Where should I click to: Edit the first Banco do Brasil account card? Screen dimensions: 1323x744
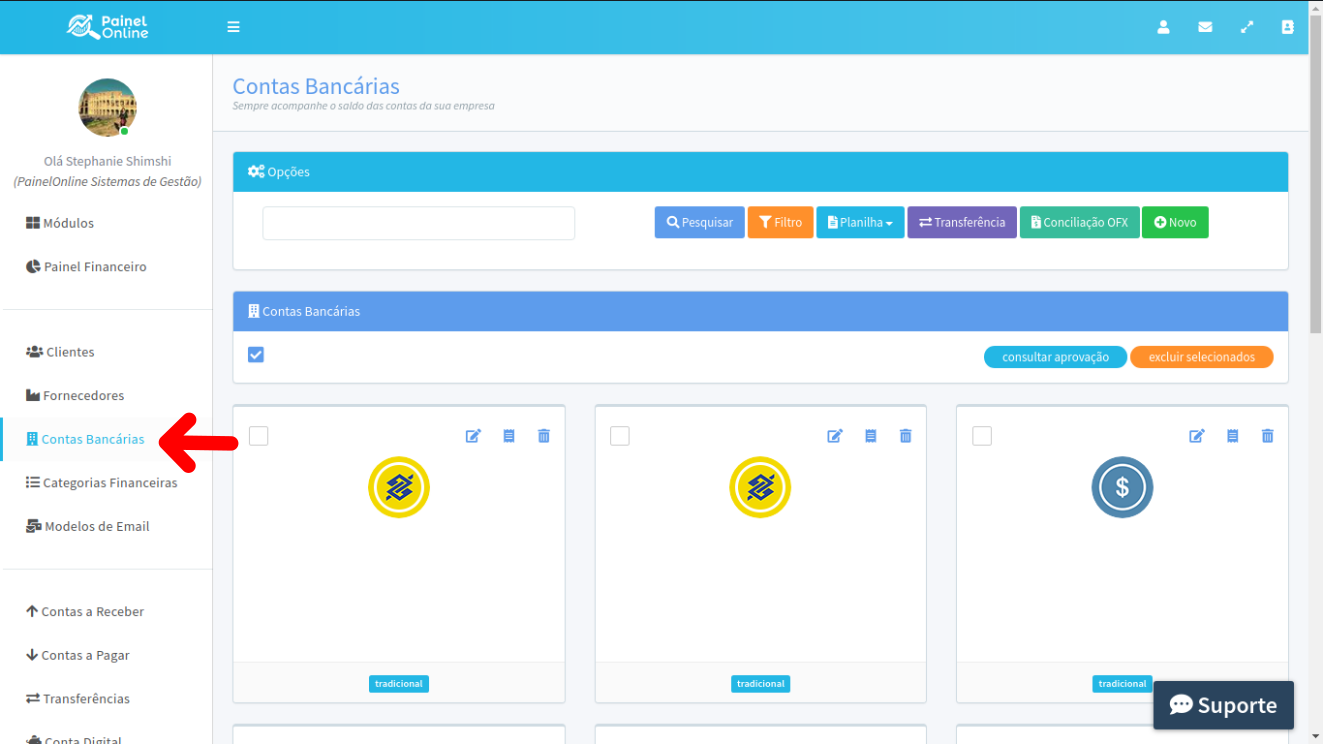473,436
